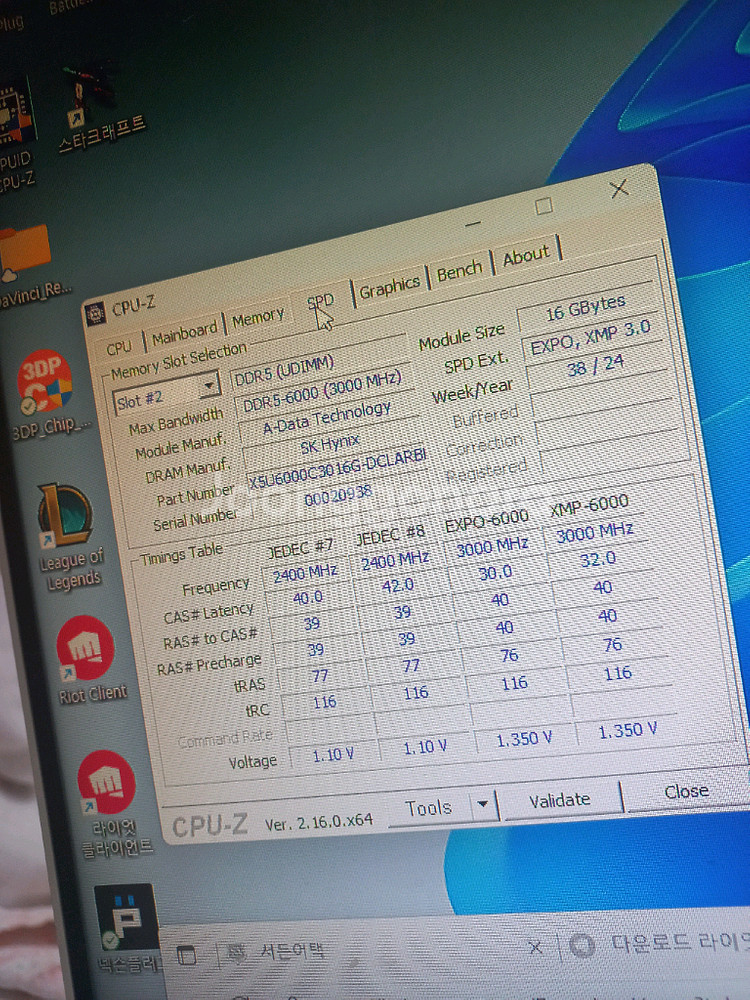
Task: Click the Validate button
Action: [560, 800]
